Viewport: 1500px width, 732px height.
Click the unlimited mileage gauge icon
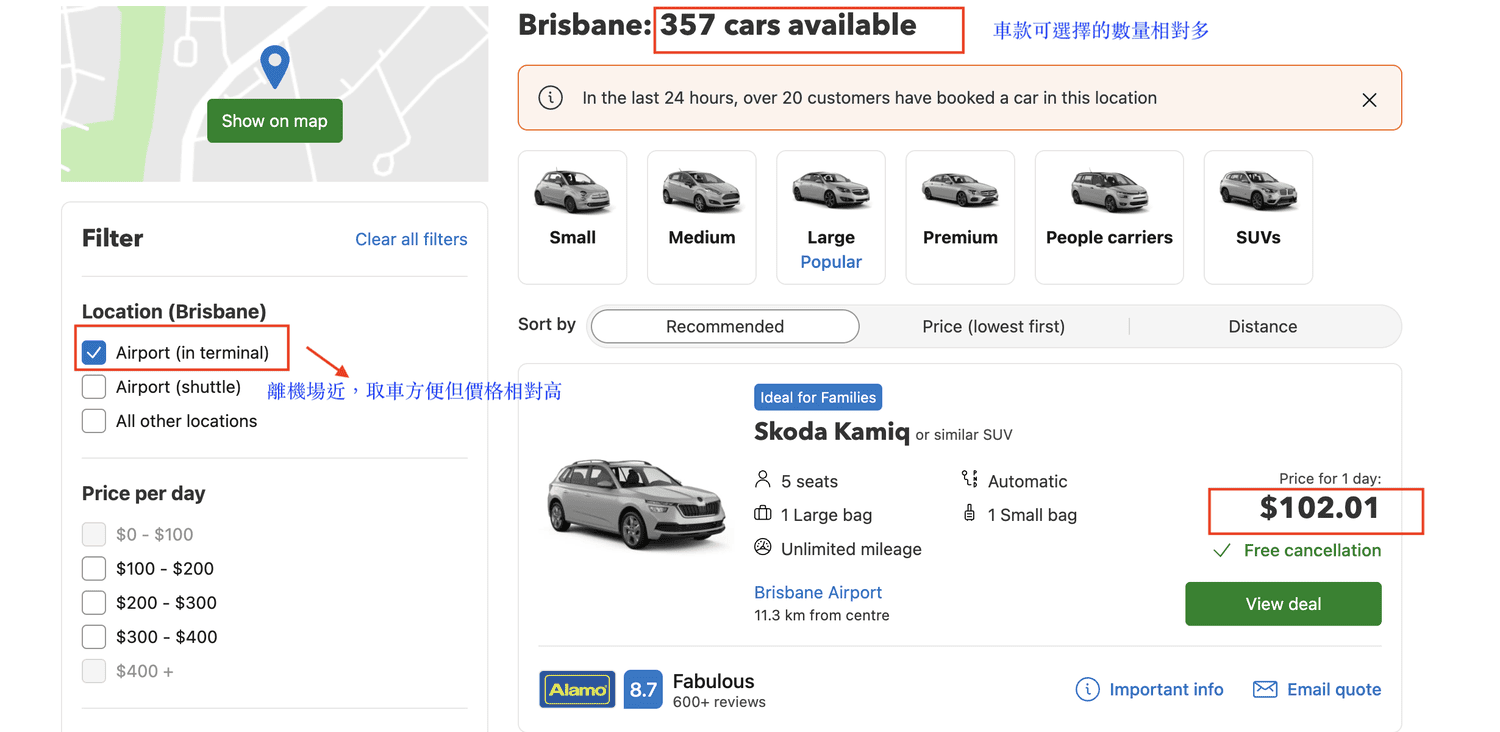pos(763,548)
